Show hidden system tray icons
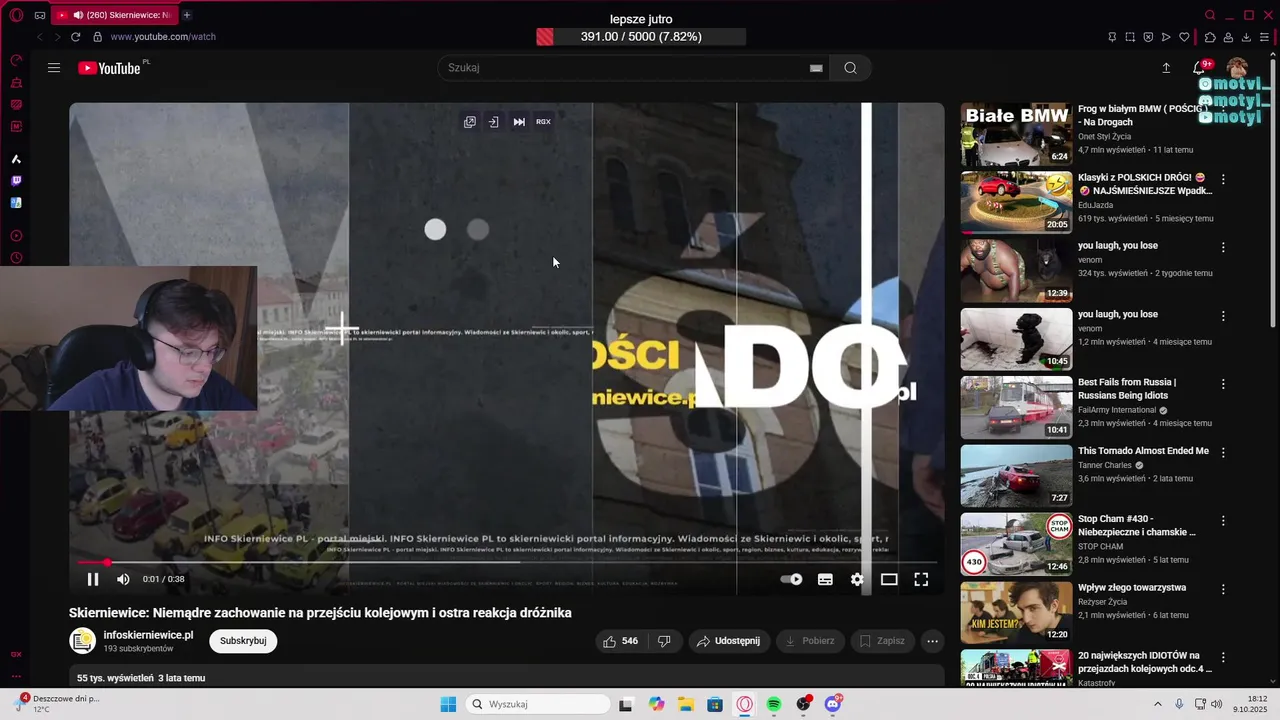The width and height of the screenshot is (1280, 720). click(1158, 704)
